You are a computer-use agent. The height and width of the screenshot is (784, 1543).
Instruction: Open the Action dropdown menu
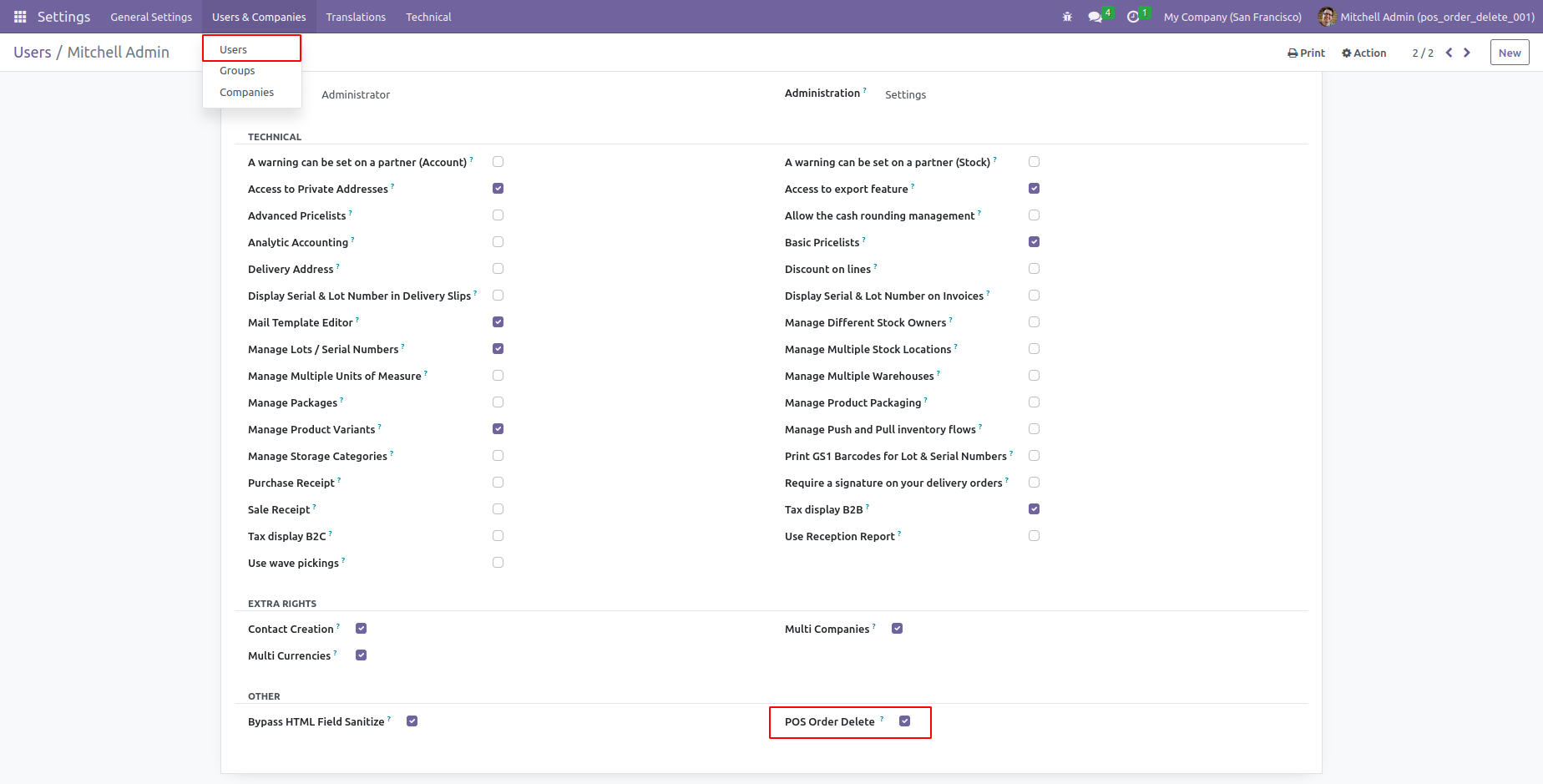(1363, 53)
